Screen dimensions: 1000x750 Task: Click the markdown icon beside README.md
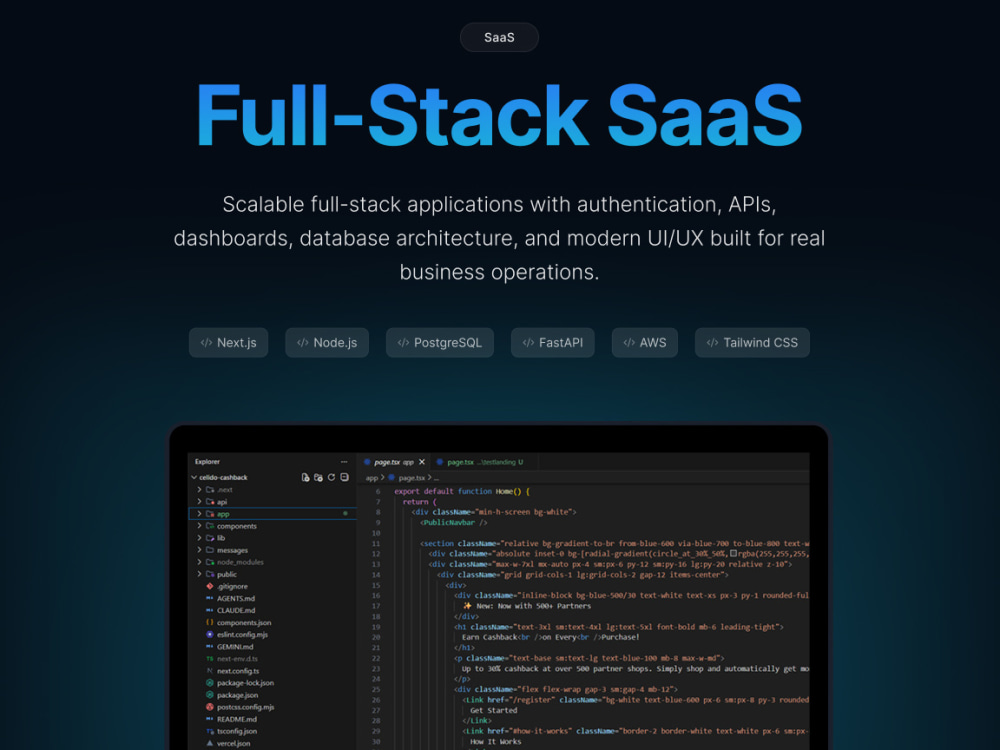[210, 719]
